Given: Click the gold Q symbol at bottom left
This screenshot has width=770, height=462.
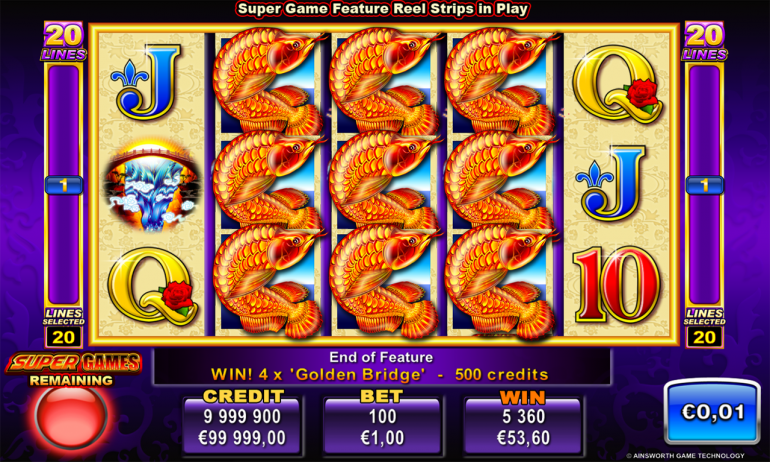Looking at the screenshot, I should tap(152, 286).
